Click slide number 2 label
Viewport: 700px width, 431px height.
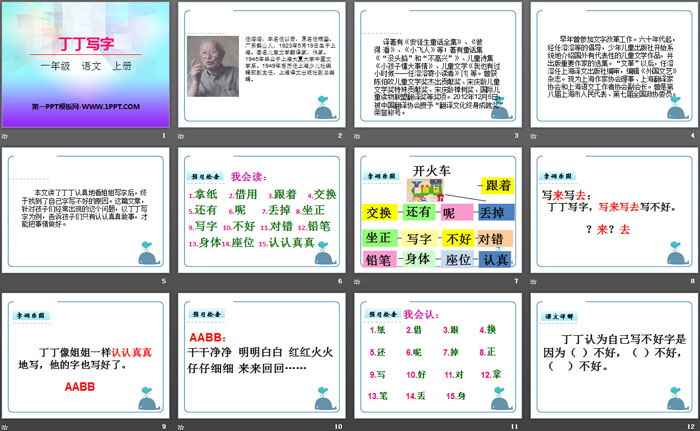click(x=340, y=135)
